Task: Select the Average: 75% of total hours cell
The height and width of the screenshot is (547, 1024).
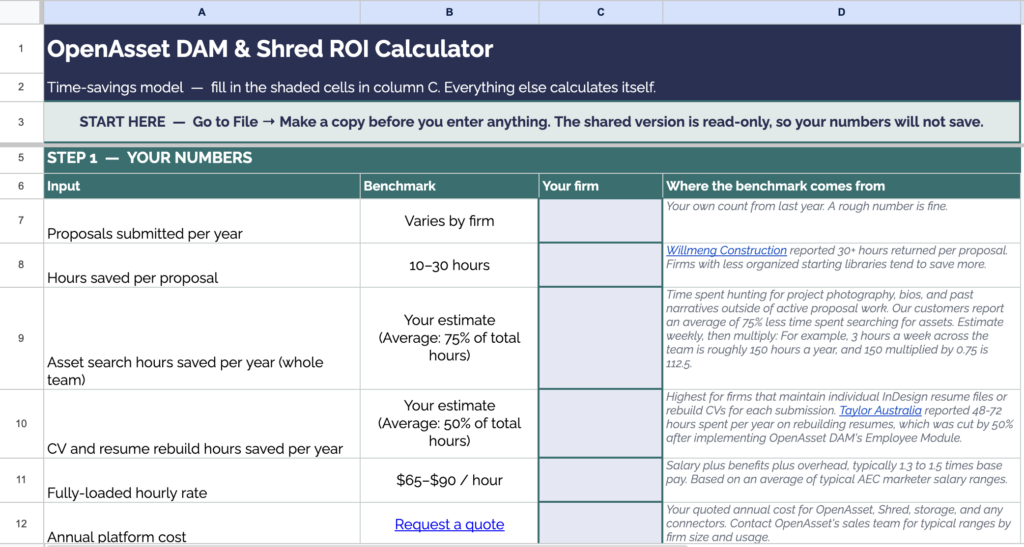Action: [449, 338]
